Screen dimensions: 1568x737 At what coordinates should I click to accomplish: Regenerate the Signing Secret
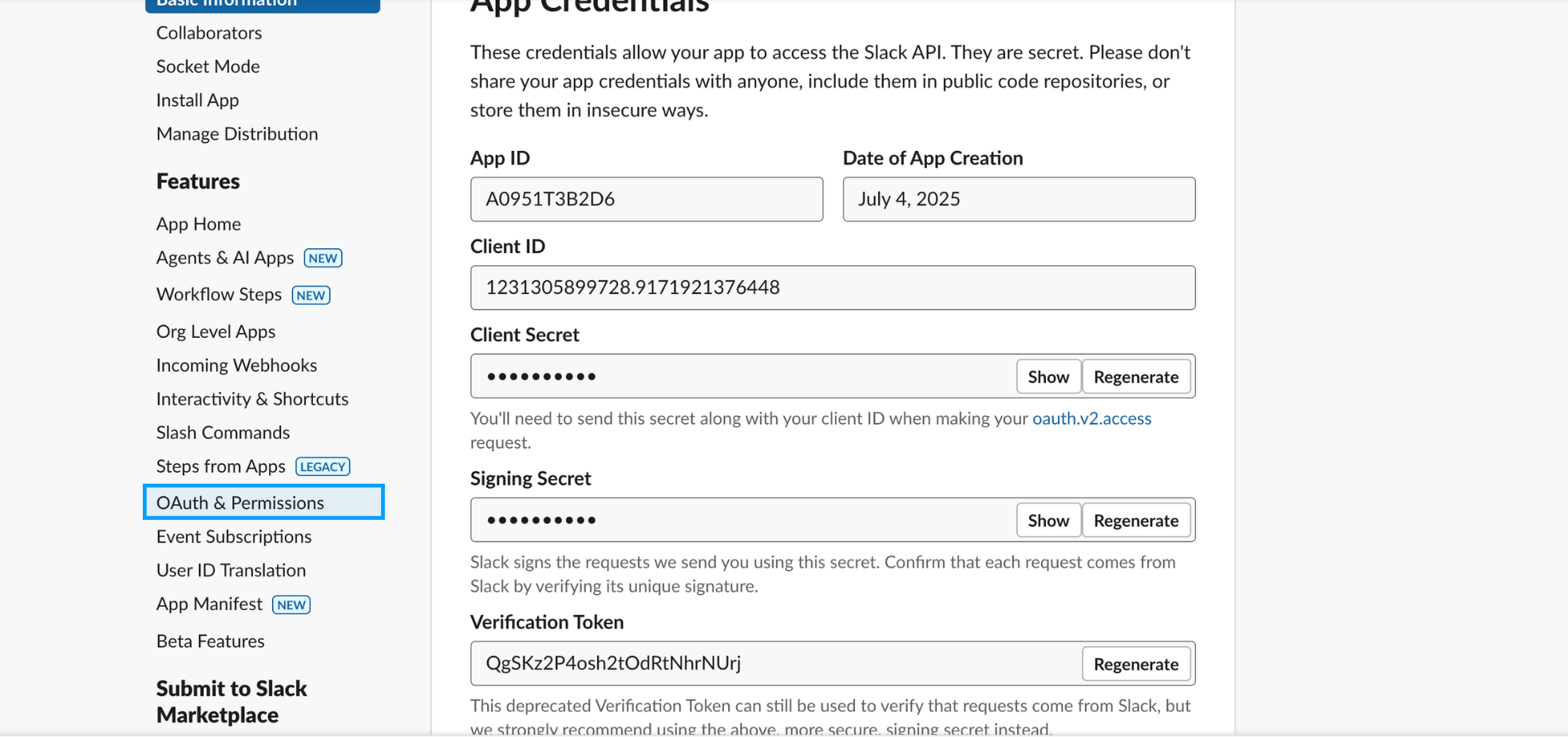coord(1136,520)
